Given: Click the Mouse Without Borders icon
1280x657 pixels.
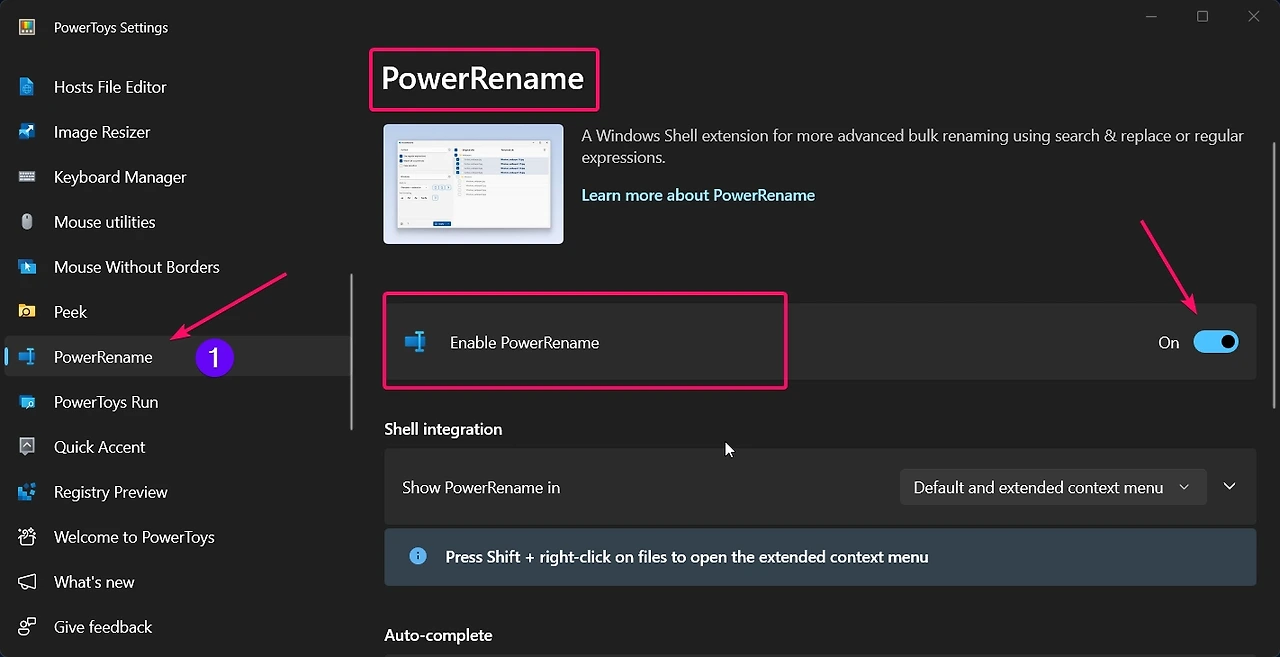Looking at the screenshot, I should point(27,267).
